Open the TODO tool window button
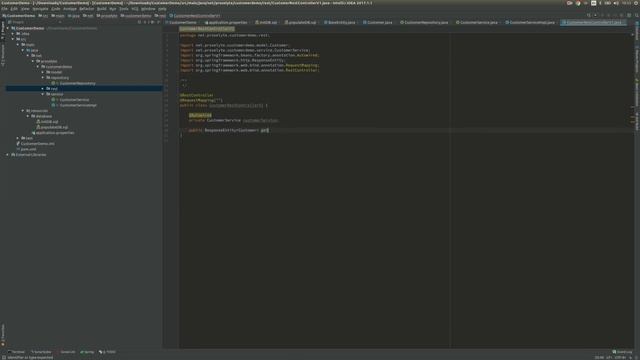Screen dimensions: 640x360 tap(107, 352)
